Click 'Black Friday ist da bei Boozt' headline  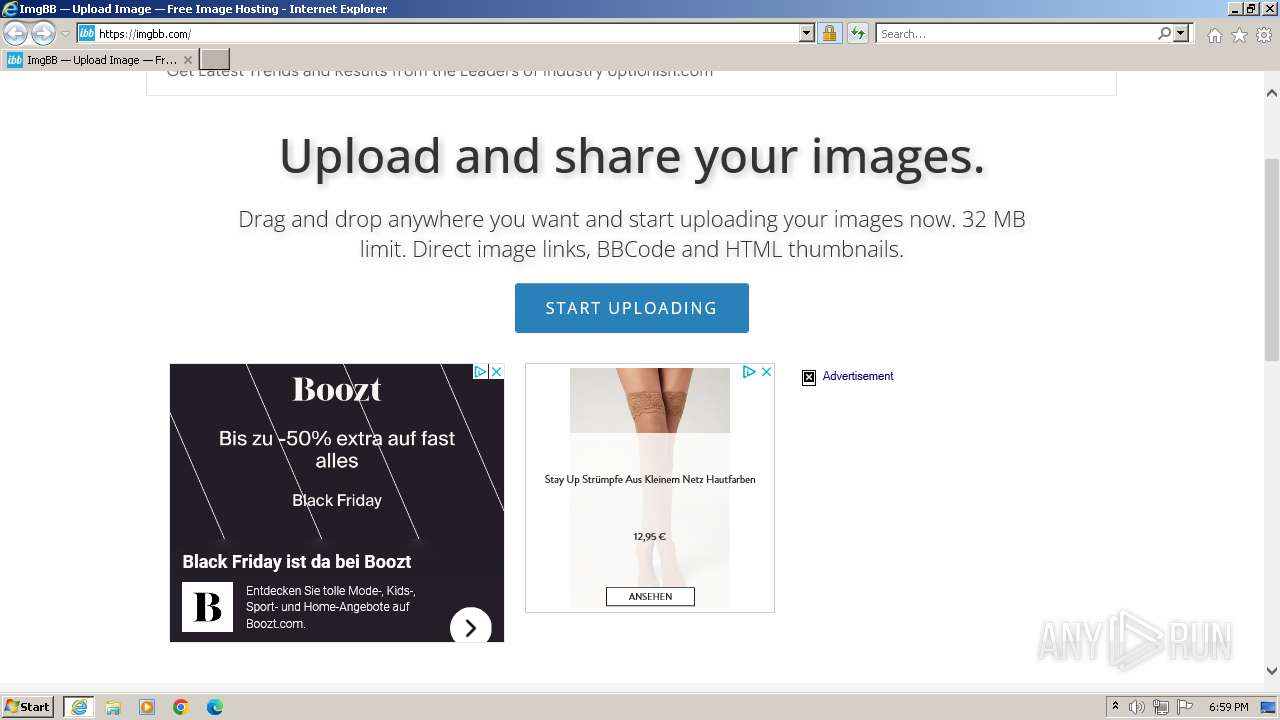point(297,562)
